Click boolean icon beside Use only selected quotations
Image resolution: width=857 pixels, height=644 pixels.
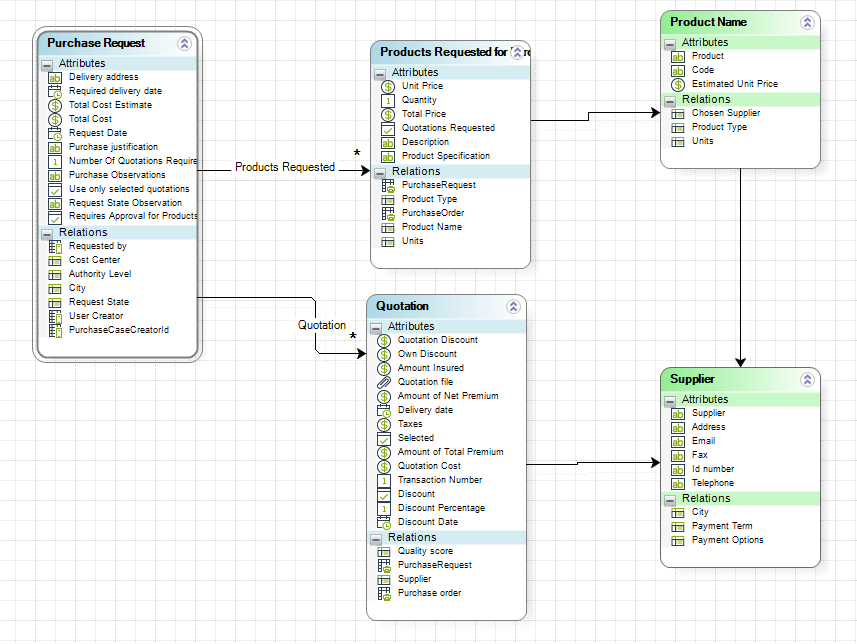tap(55, 189)
